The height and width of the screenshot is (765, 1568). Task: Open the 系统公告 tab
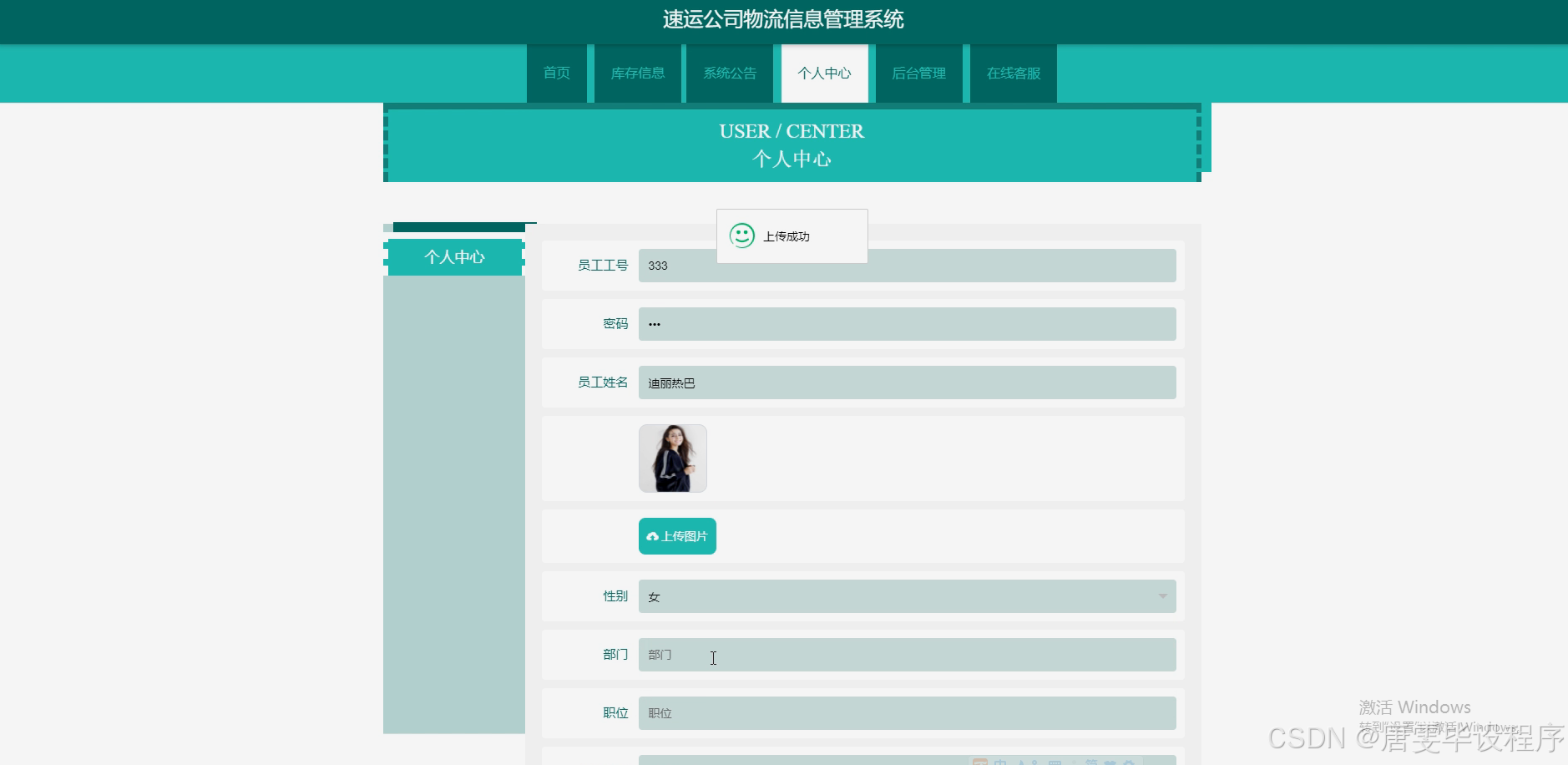[x=730, y=73]
